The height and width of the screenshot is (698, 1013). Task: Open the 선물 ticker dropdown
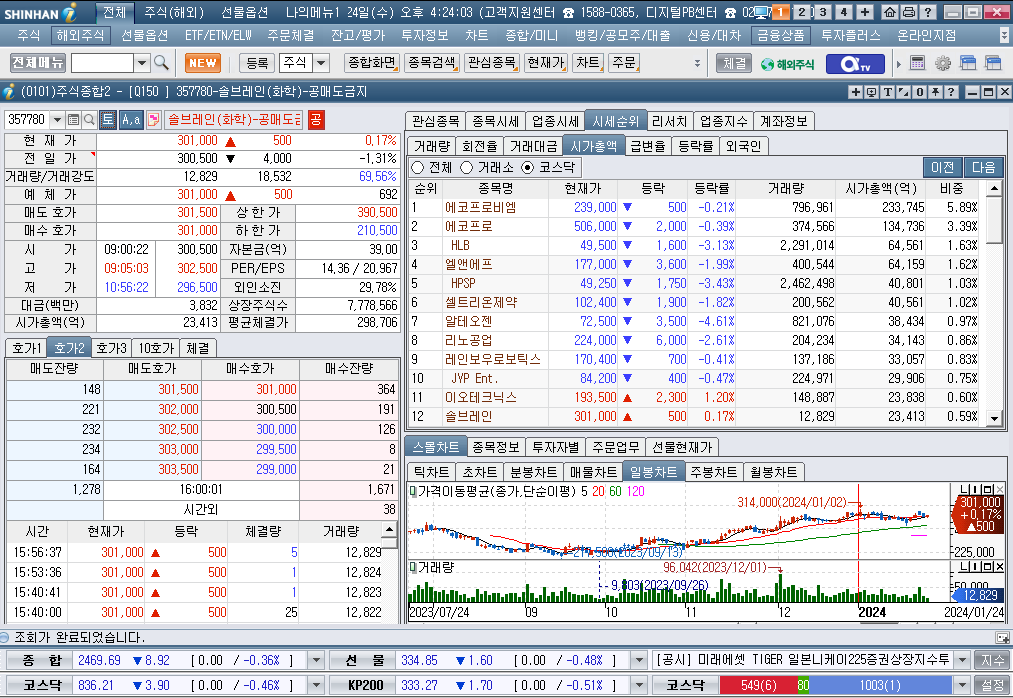[x=638, y=660]
